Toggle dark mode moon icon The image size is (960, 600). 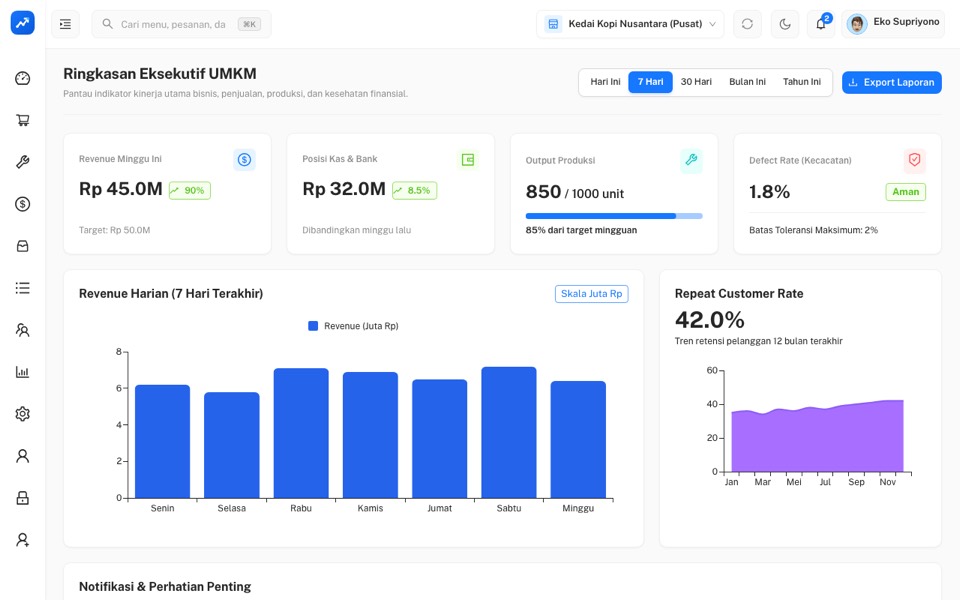click(x=785, y=24)
